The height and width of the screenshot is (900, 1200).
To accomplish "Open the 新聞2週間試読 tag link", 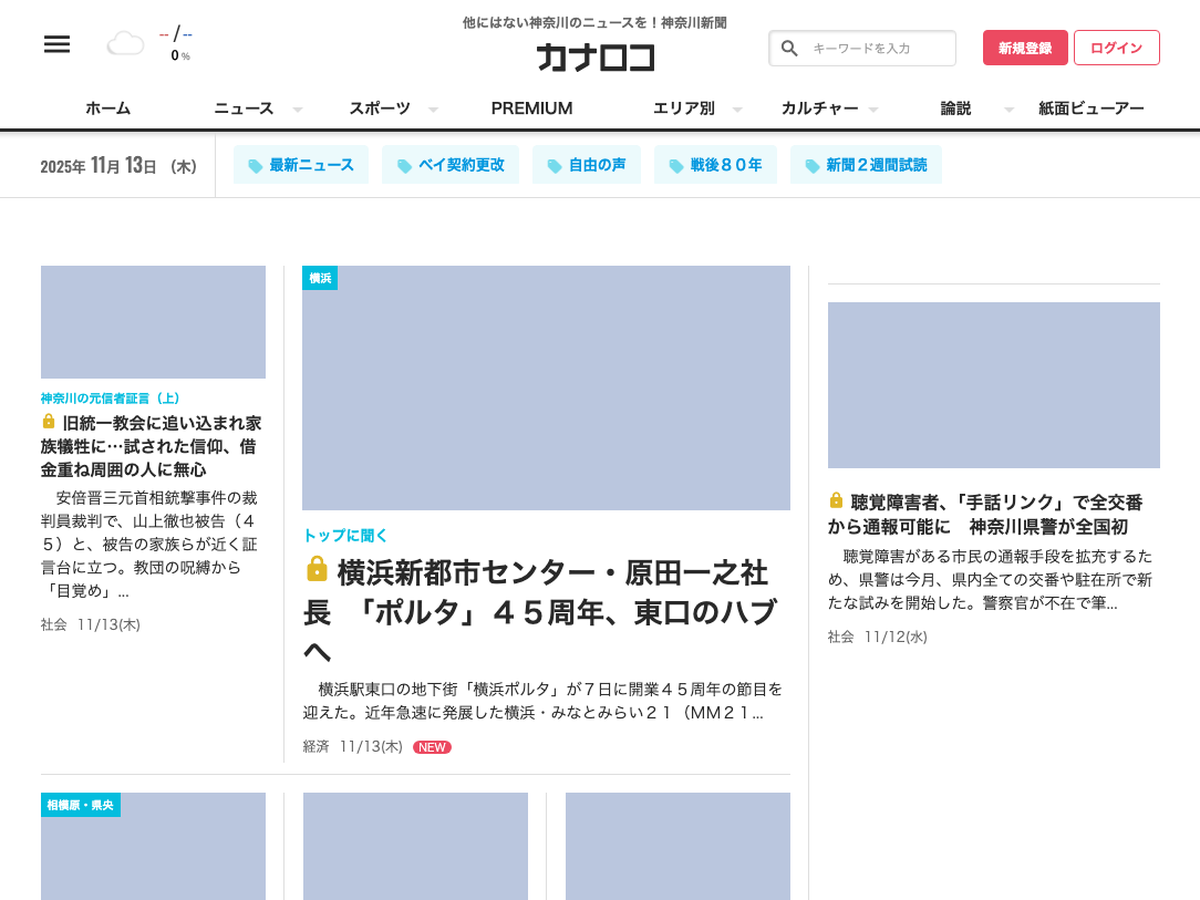I will 866,165.
